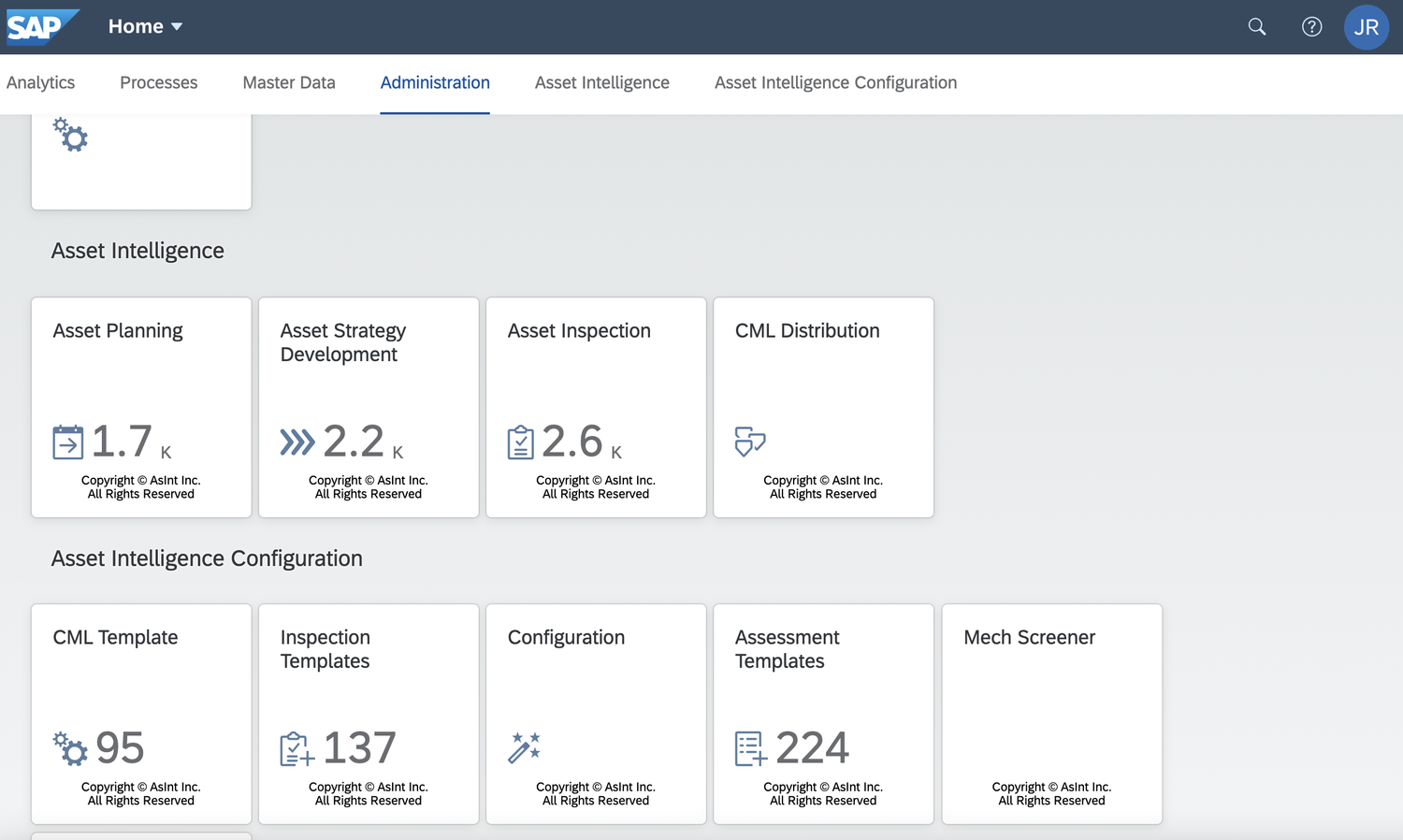Viewport: 1403px width, 840px height.
Task: Open the Asset Planning tile
Action: click(x=141, y=408)
